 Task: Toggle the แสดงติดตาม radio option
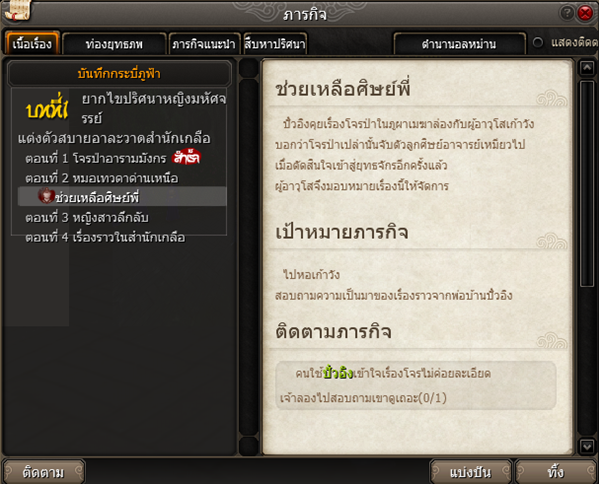tap(537, 42)
